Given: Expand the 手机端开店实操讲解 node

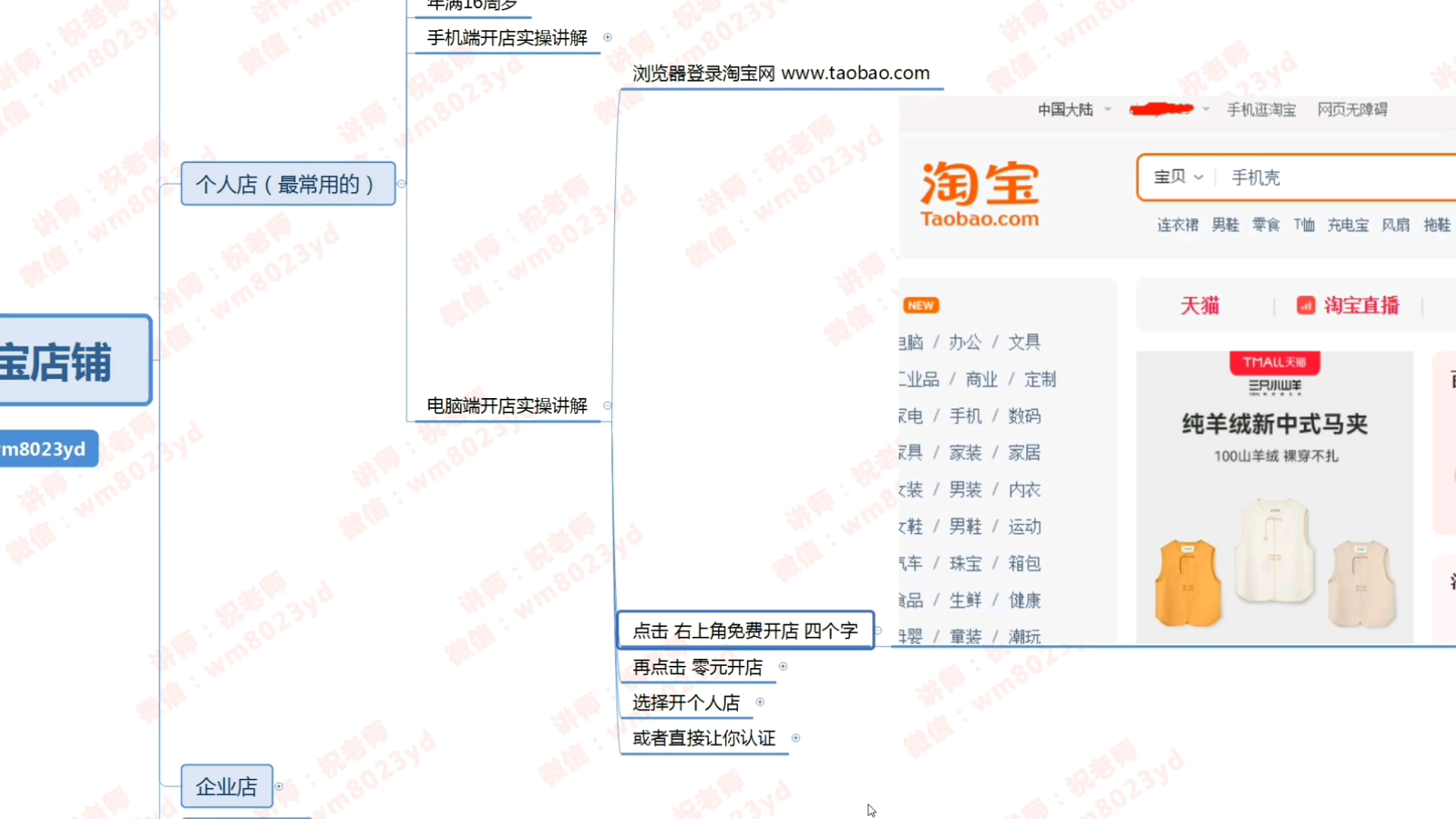Looking at the screenshot, I should click(607, 37).
